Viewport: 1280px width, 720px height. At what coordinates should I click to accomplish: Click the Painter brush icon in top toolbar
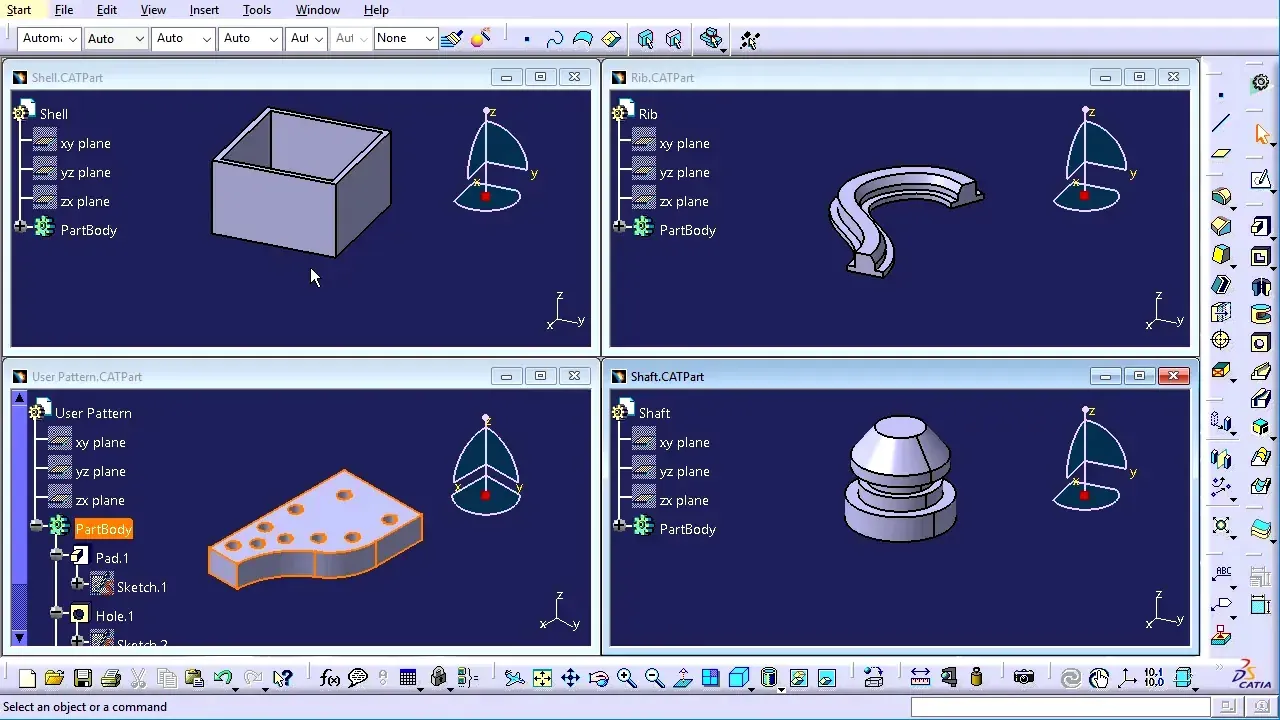(x=452, y=39)
